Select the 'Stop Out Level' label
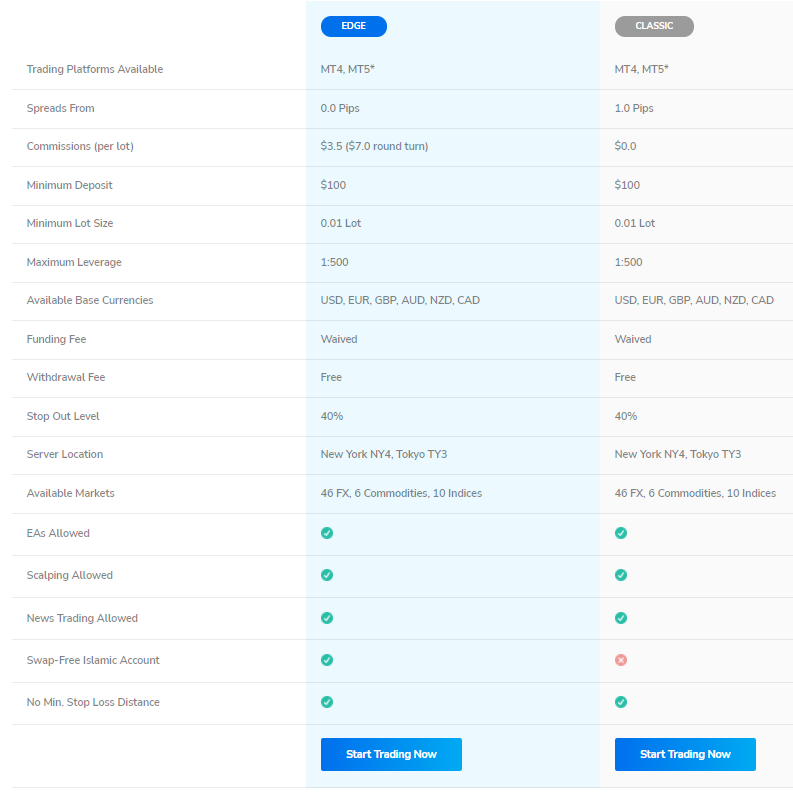The image size is (793, 799). [63, 416]
